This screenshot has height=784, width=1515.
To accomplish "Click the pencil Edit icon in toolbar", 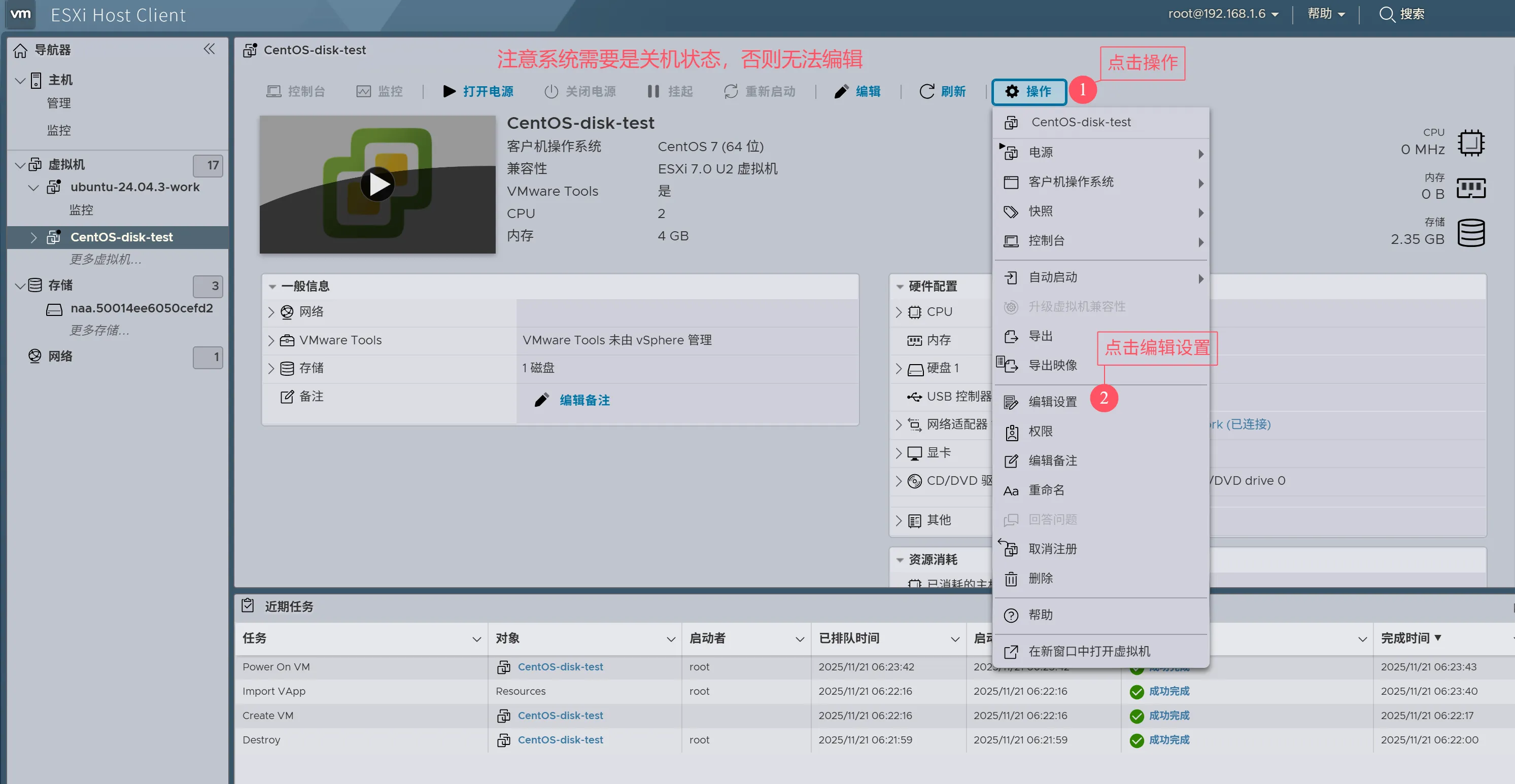I will [841, 91].
